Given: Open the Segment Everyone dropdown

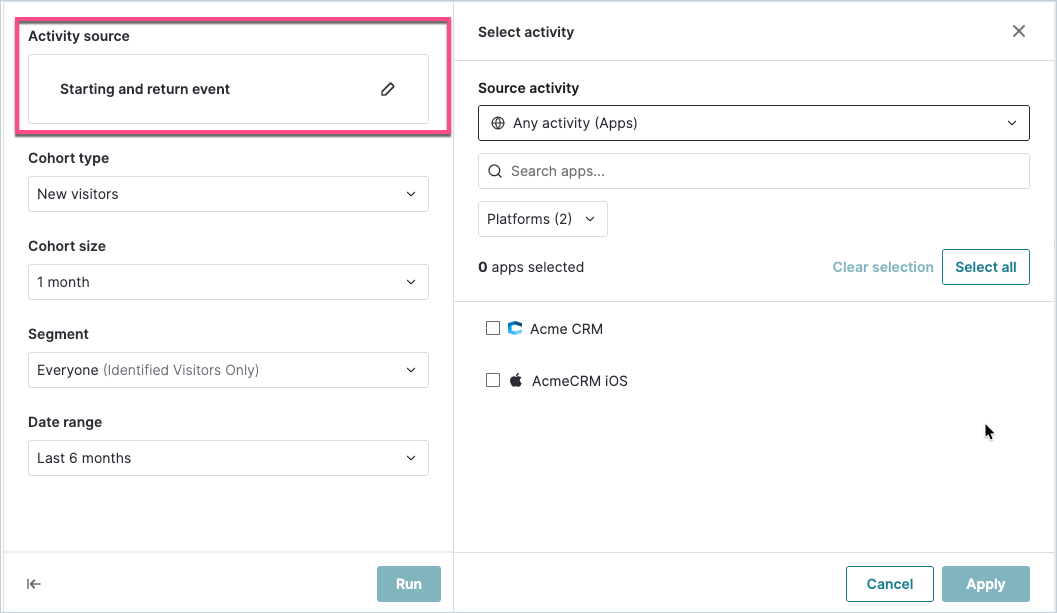Looking at the screenshot, I should click(229, 370).
